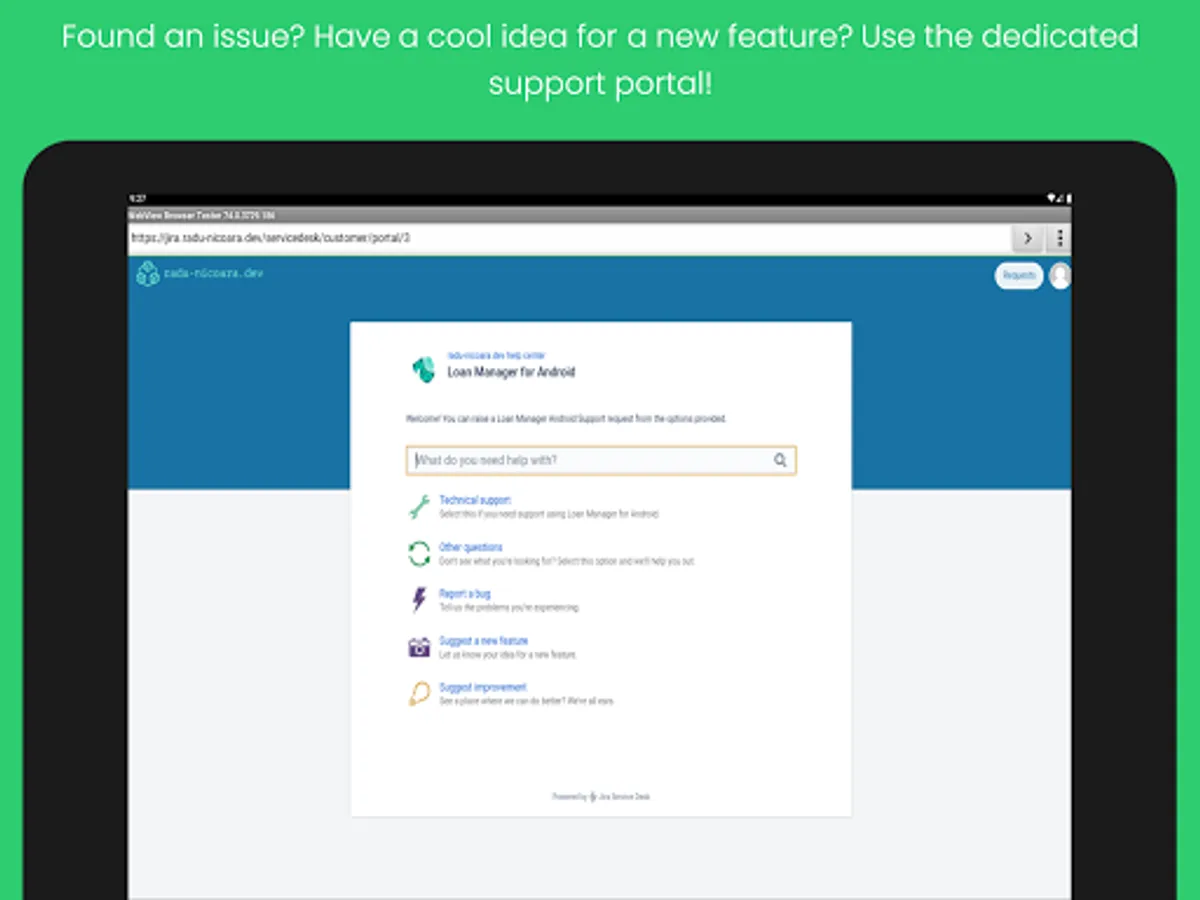Click the magnifier search icon

point(780,460)
